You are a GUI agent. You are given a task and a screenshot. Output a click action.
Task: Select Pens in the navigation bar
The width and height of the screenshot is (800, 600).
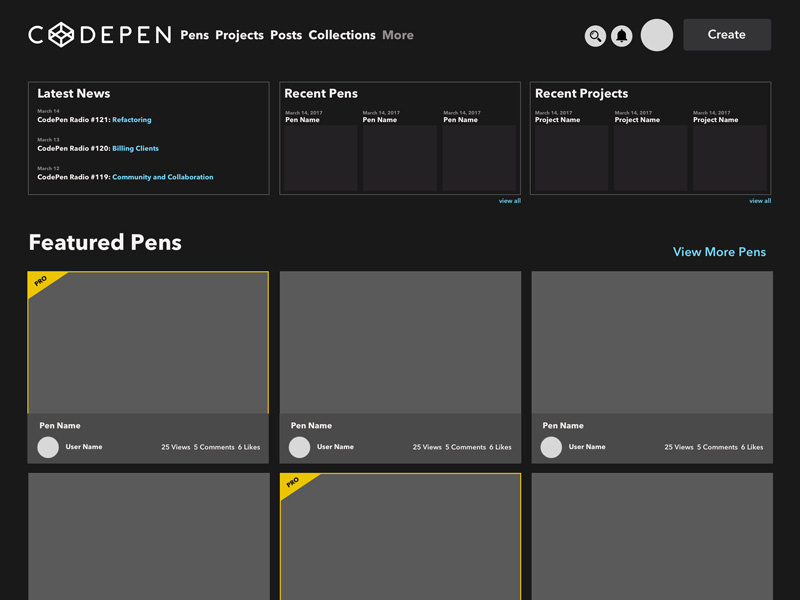tap(195, 35)
